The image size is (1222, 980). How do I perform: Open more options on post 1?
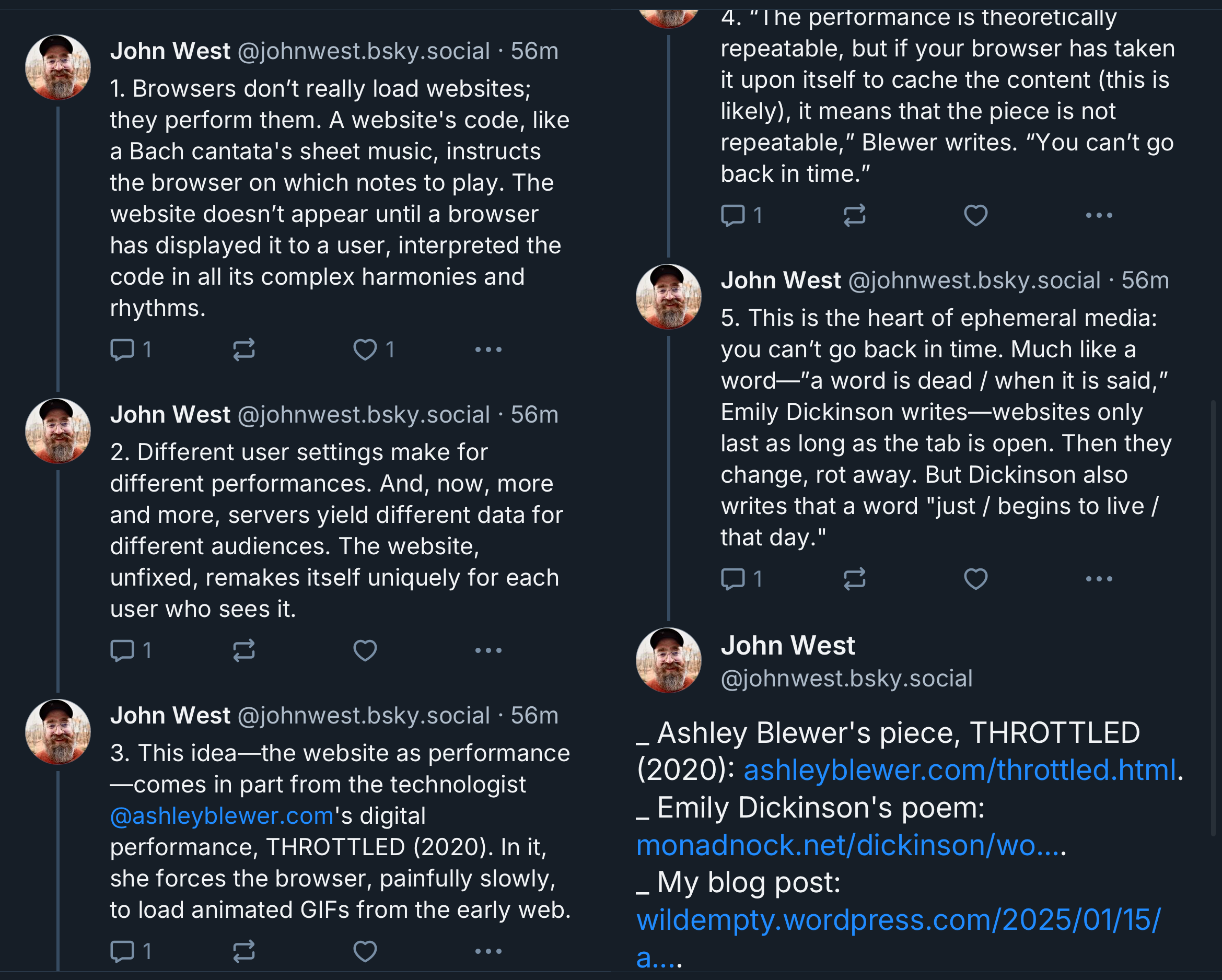pyautogui.click(x=488, y=349)
